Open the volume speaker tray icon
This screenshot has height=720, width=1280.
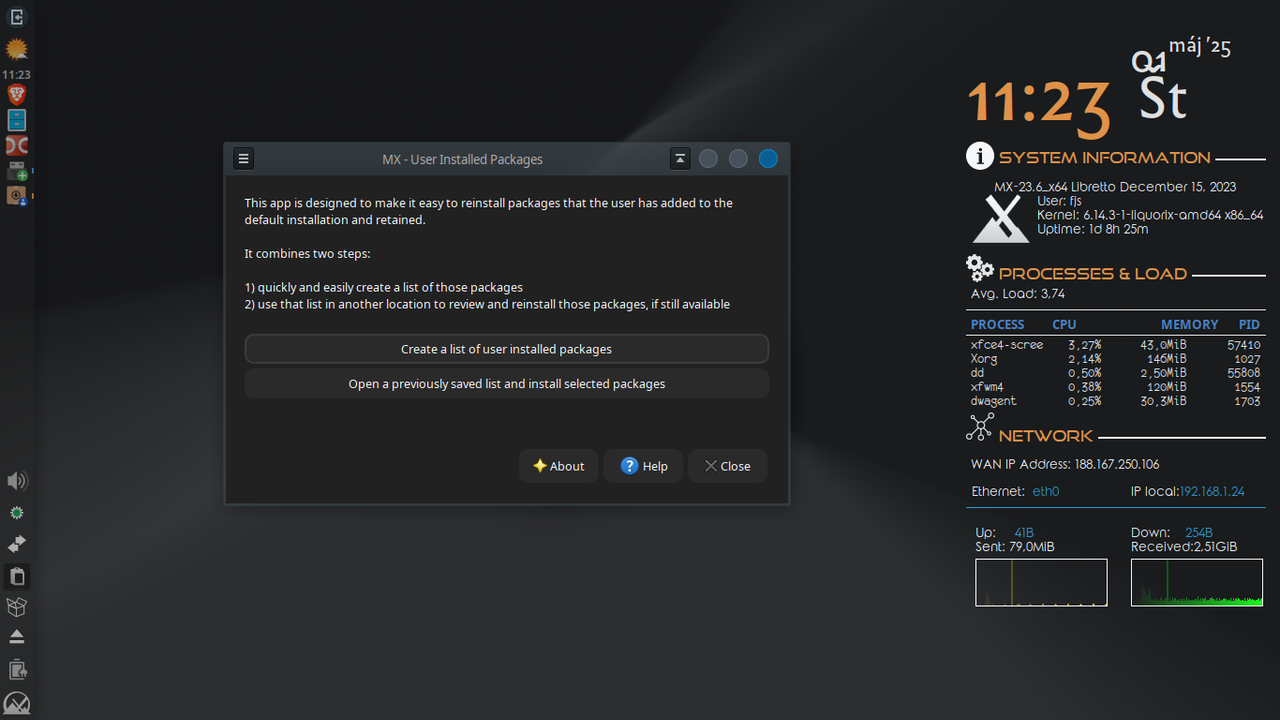coord(17,482)
